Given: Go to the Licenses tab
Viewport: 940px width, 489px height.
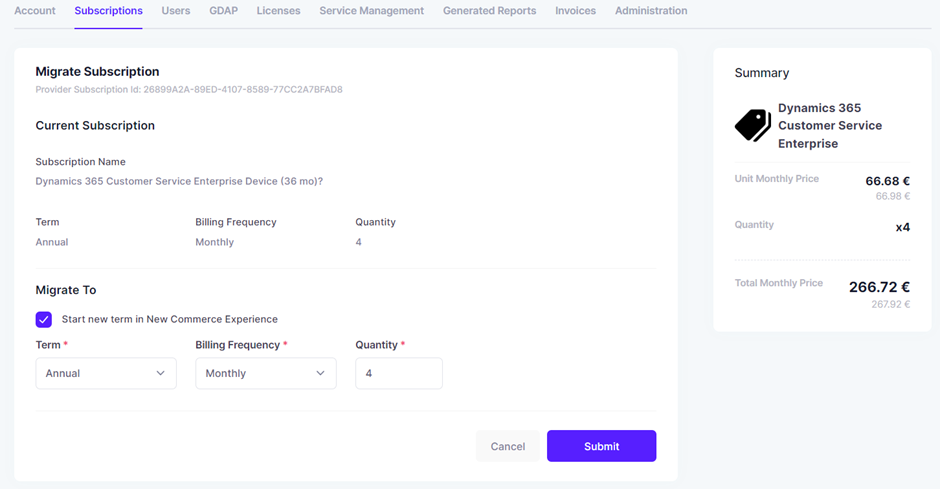Looking at the screenshot, I should click(278, 11).
